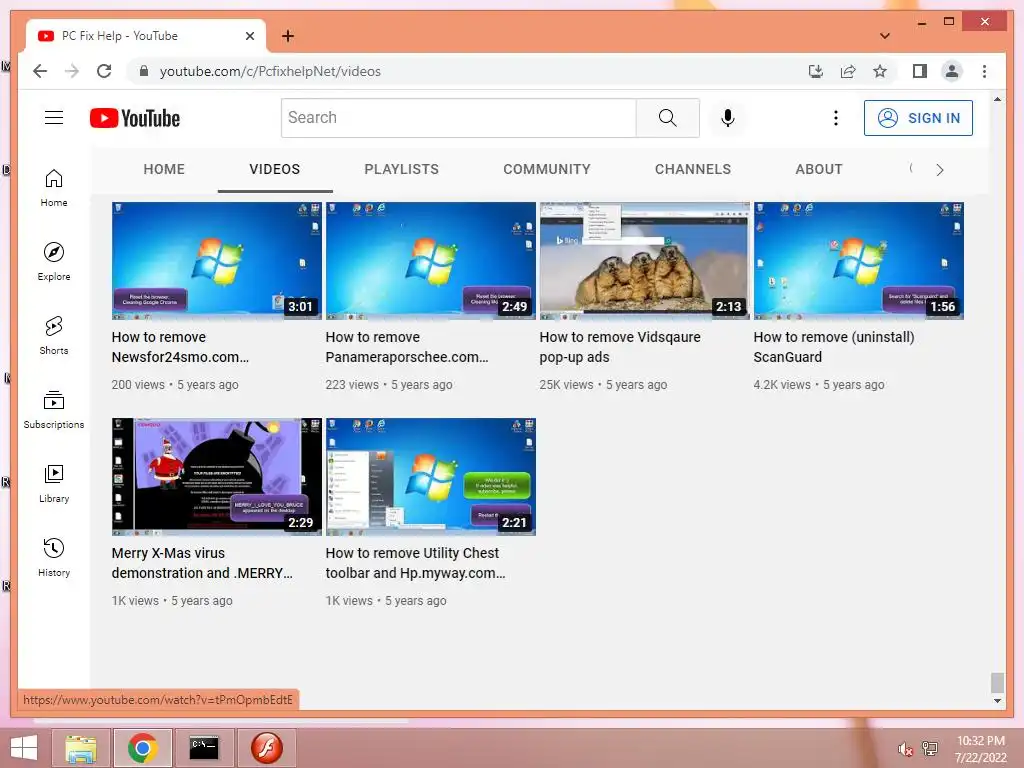The width and height of the screenshot is (1024, 768).
Task: Open Chrome three-dot menu
Action: pos(984,71)
